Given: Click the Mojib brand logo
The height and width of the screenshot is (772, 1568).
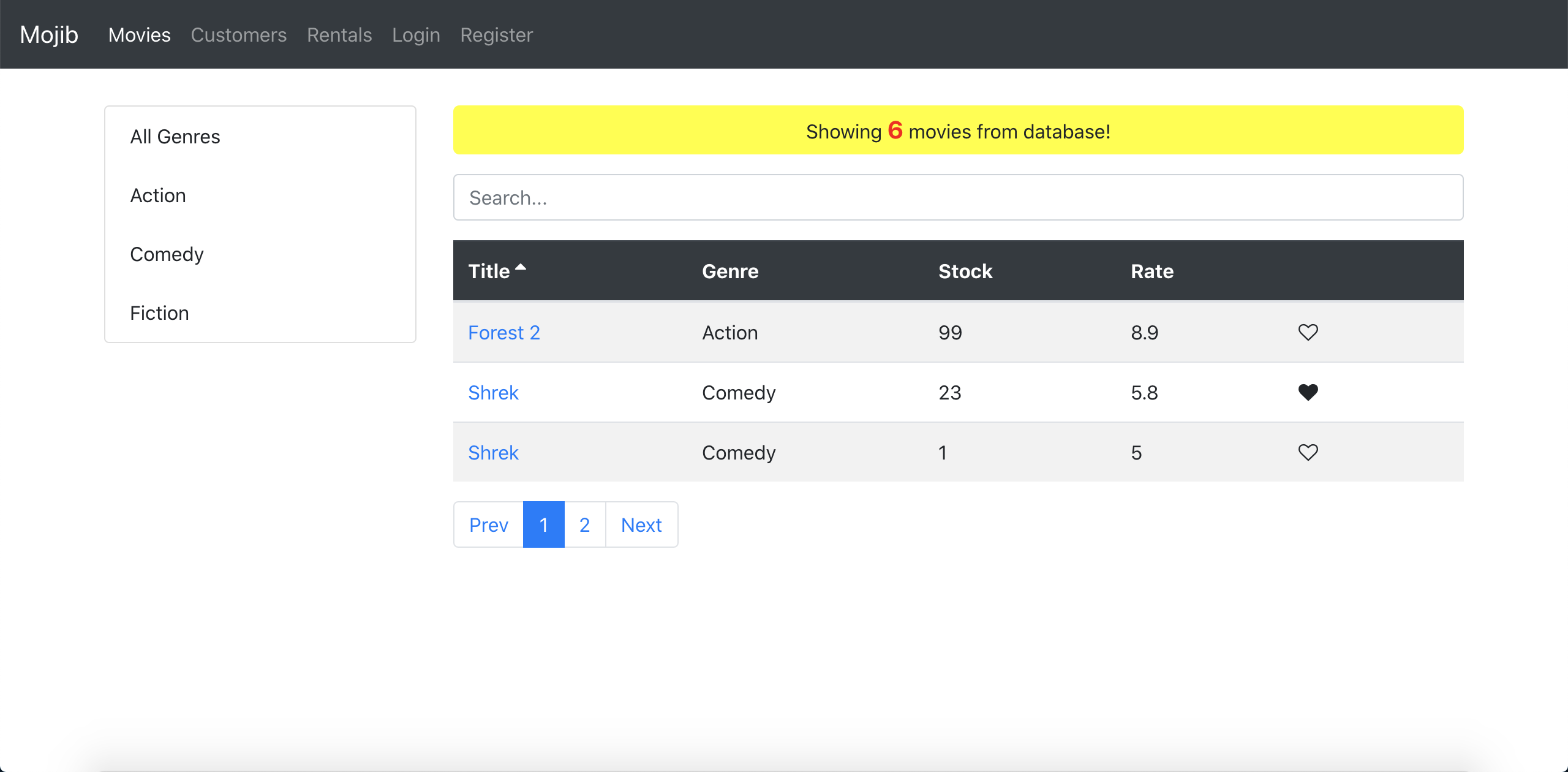Looking at the screenshot, I should click(49, 35).
